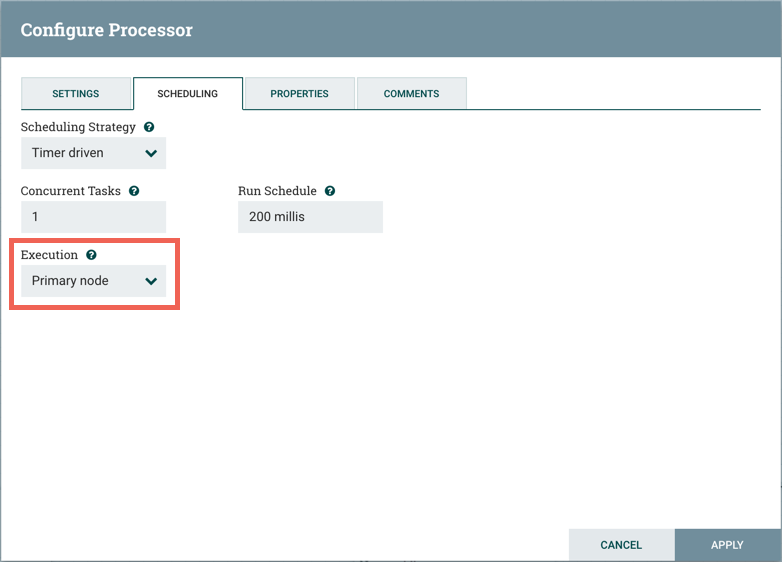
Task: Show Concurrent Tasks help tooltip icon
Action: [134, 191]
